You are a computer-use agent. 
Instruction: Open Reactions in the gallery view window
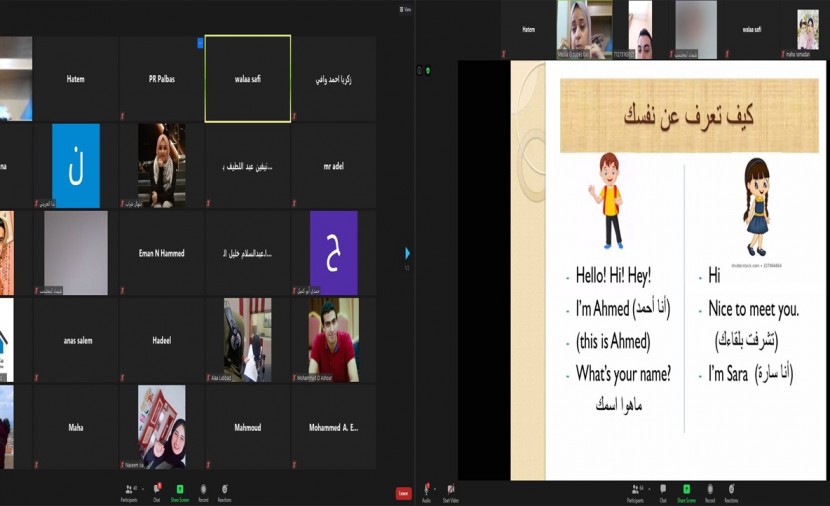click(x=224, y=490)
